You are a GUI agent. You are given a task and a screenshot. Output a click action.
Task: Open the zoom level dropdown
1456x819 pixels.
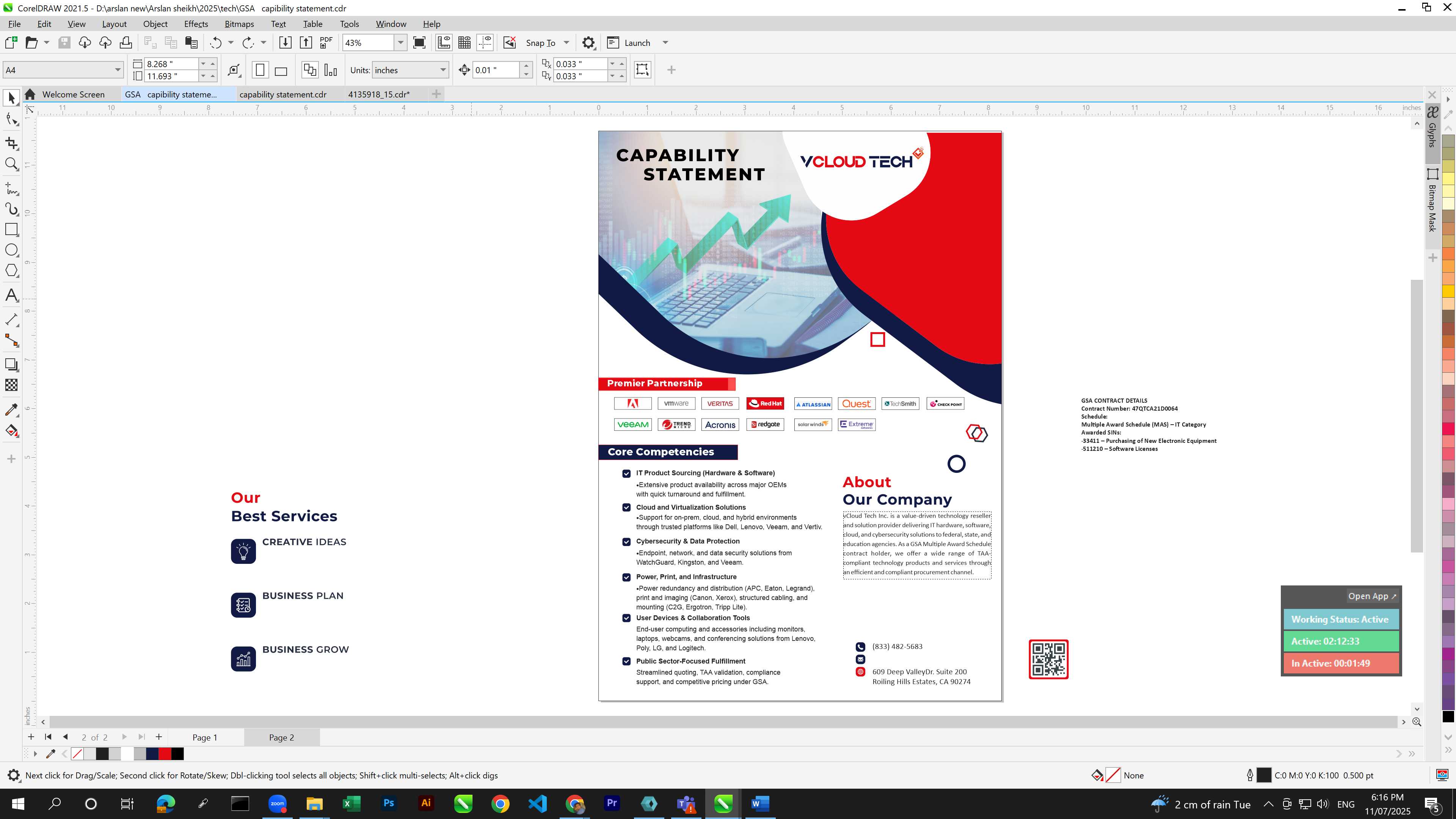click(400, 42)
